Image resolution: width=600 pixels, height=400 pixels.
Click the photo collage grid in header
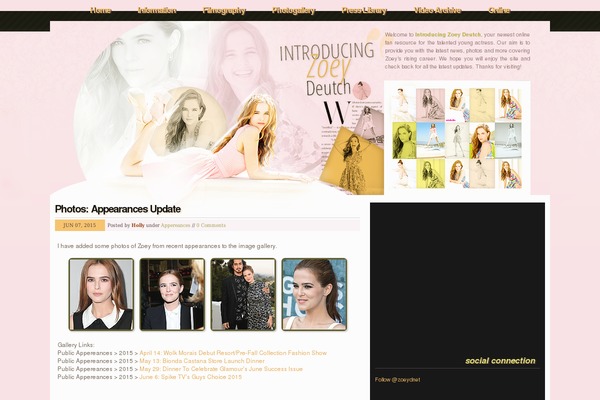click(457, 138)
